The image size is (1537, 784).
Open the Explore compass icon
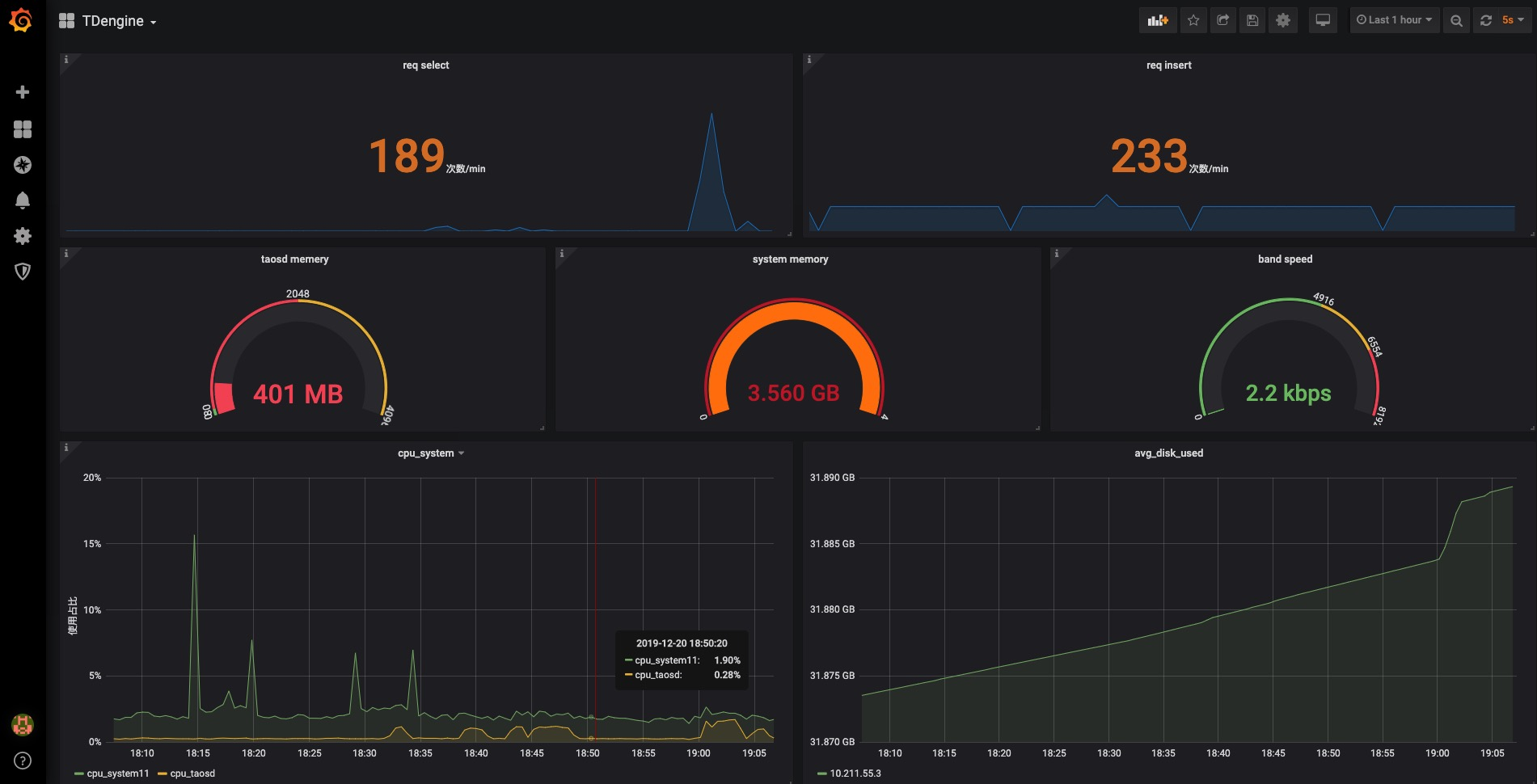pos(23,165)
